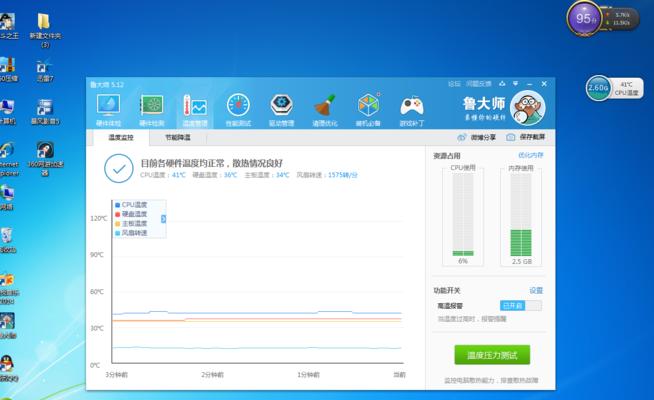Switch to the 节能降温 tab
The width and height of the screenshot is (654, 400).
point(178,137)
